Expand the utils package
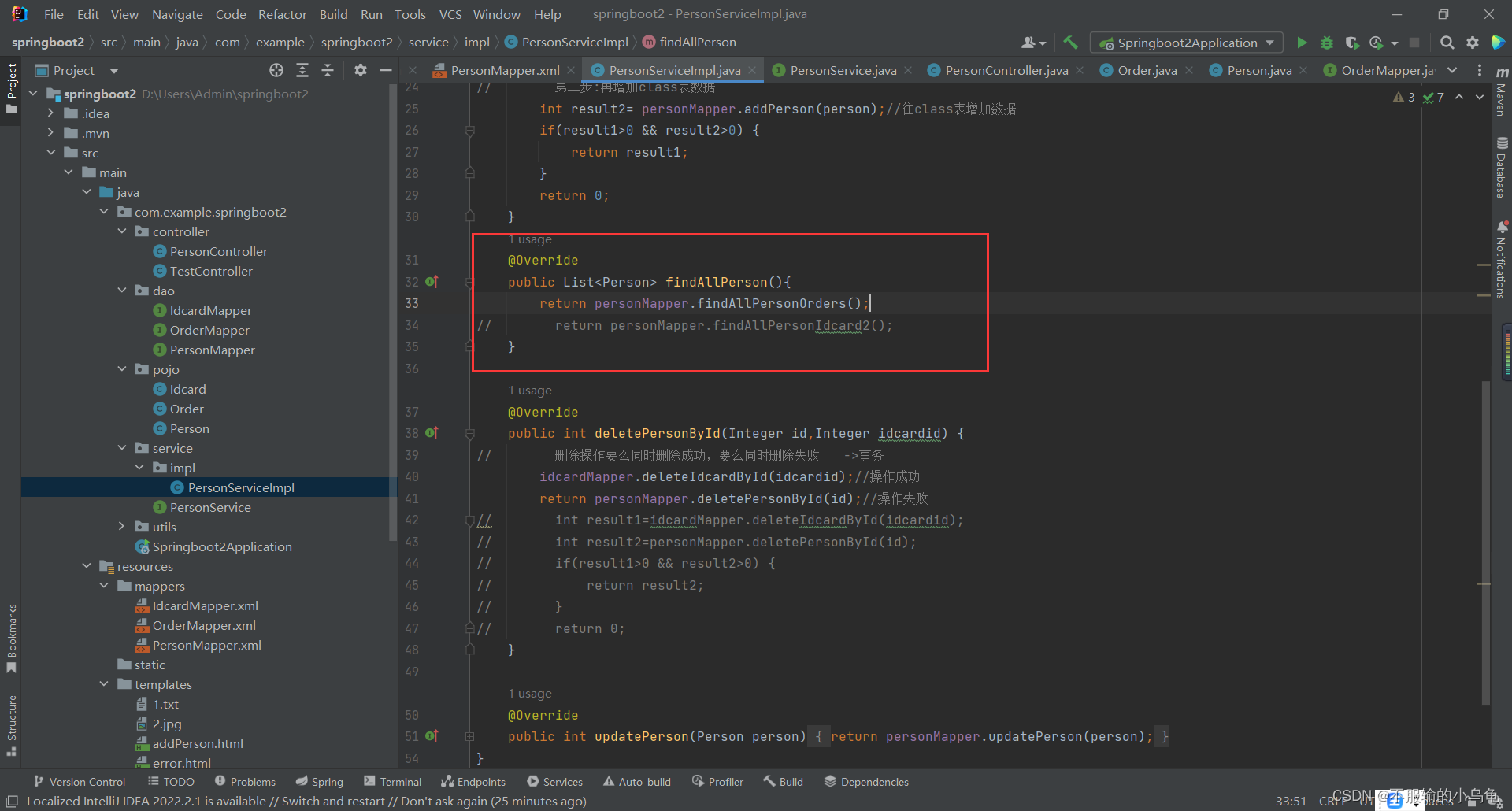1512x811 pixels. click(x=121, y=527)
